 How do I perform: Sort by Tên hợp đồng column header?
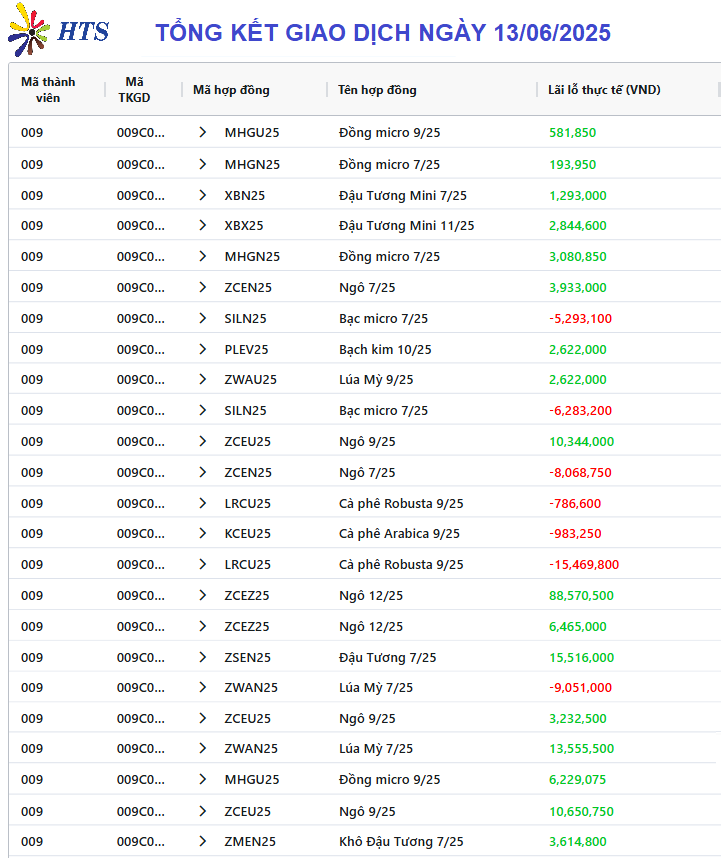tap(377, 90)
